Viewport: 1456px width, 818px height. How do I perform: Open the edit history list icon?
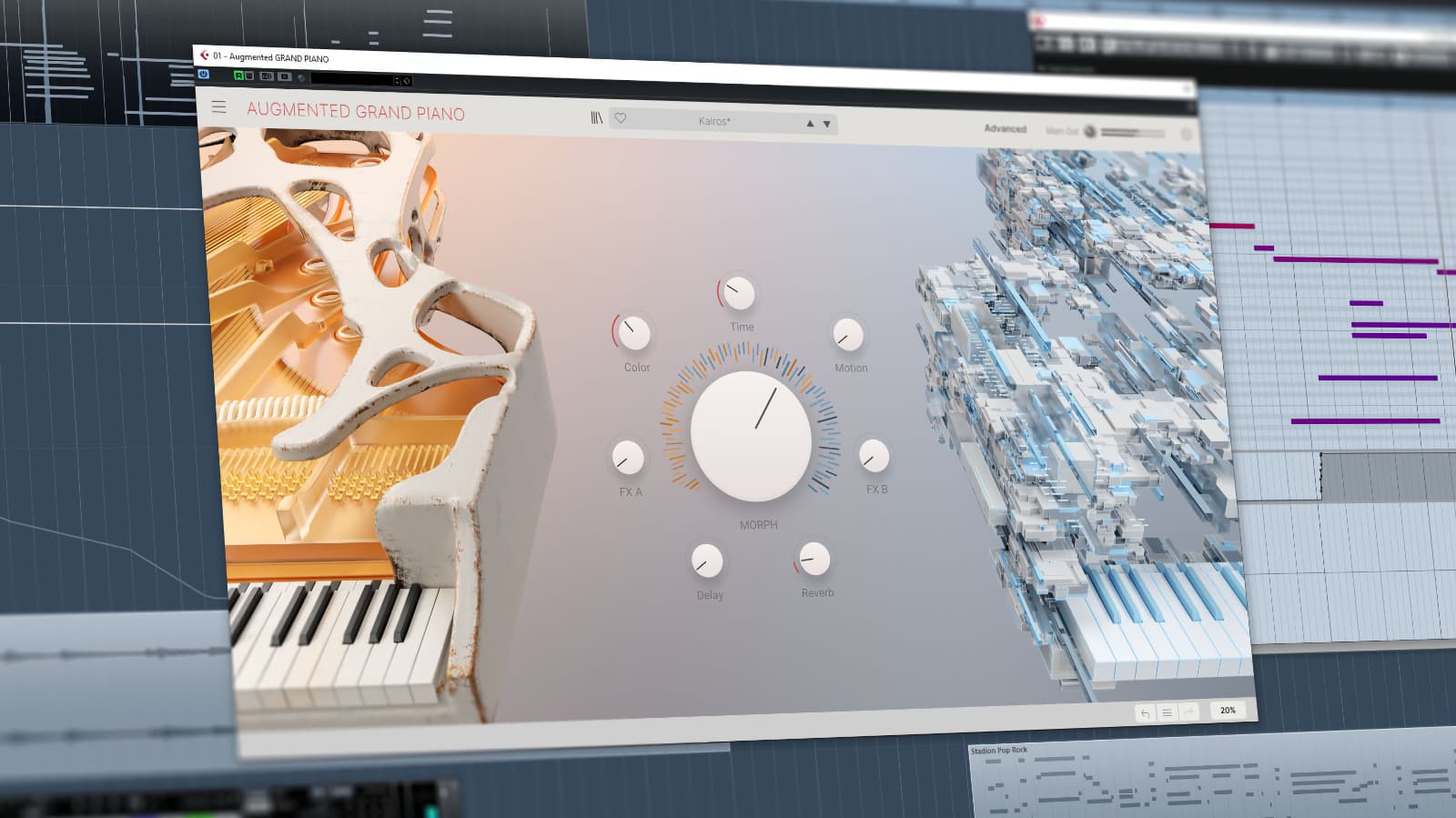point(1167,712)
